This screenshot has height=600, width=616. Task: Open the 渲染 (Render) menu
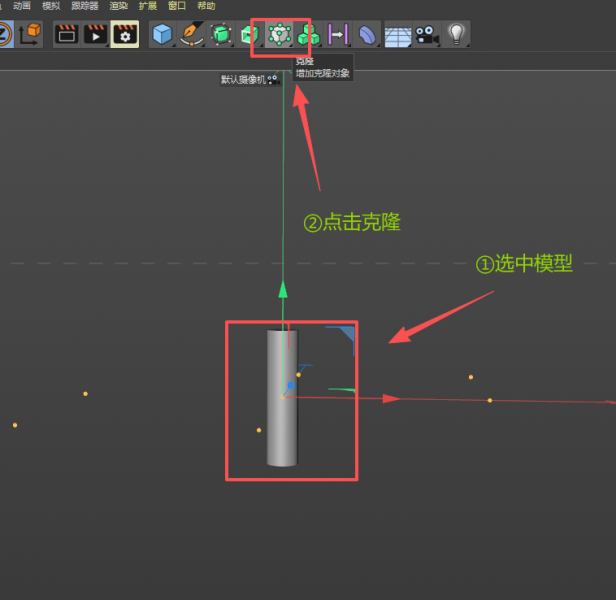coord(118,6)
